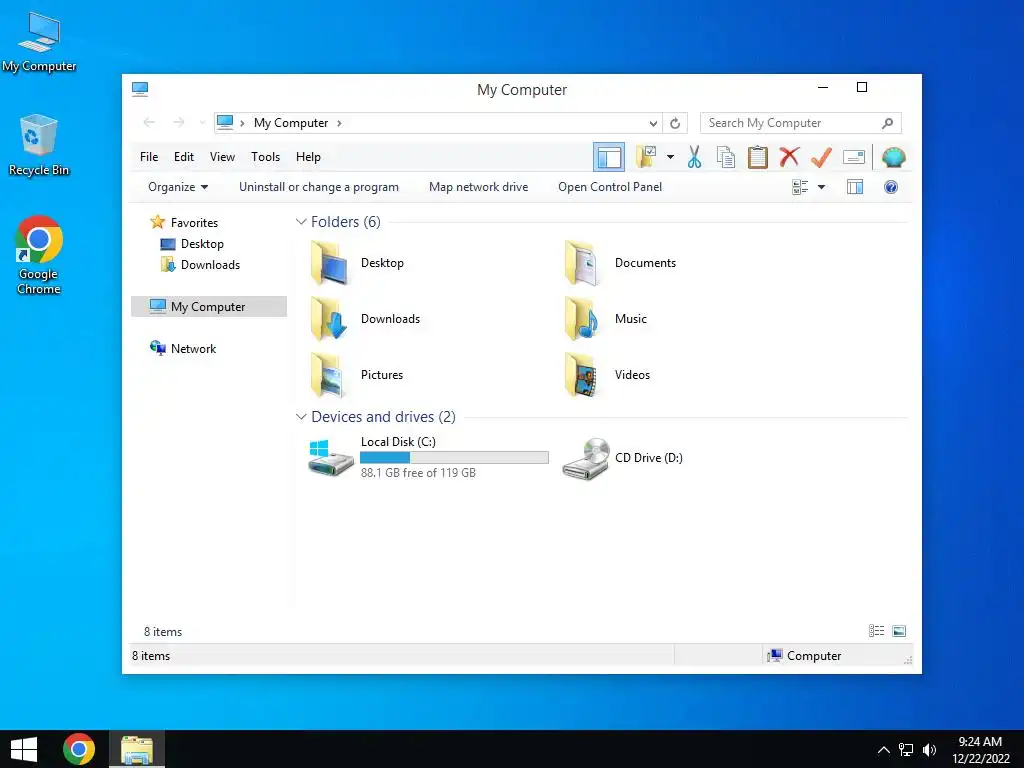Image resolution: width=1024 pixels, height=768 pixels.
Task: Click the volume speaker tray icon
Action: pos(929,750)
